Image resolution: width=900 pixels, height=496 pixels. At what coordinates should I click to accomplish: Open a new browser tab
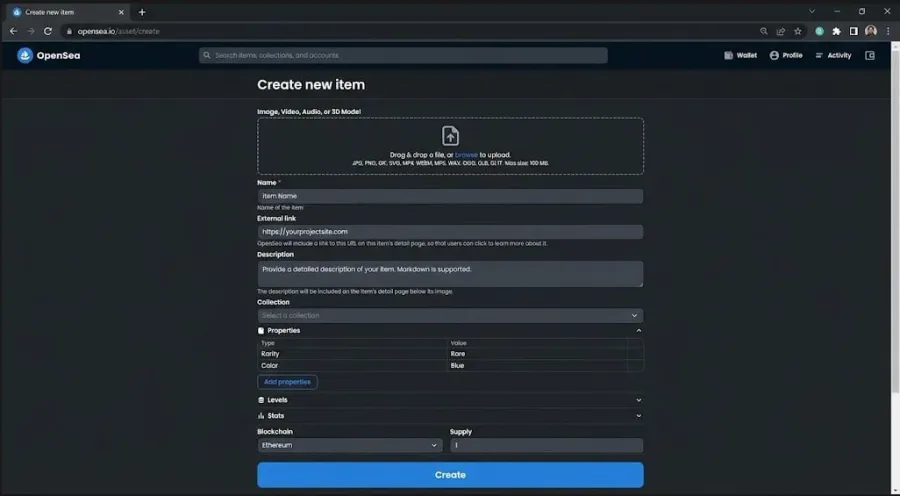tap(142, 12)
